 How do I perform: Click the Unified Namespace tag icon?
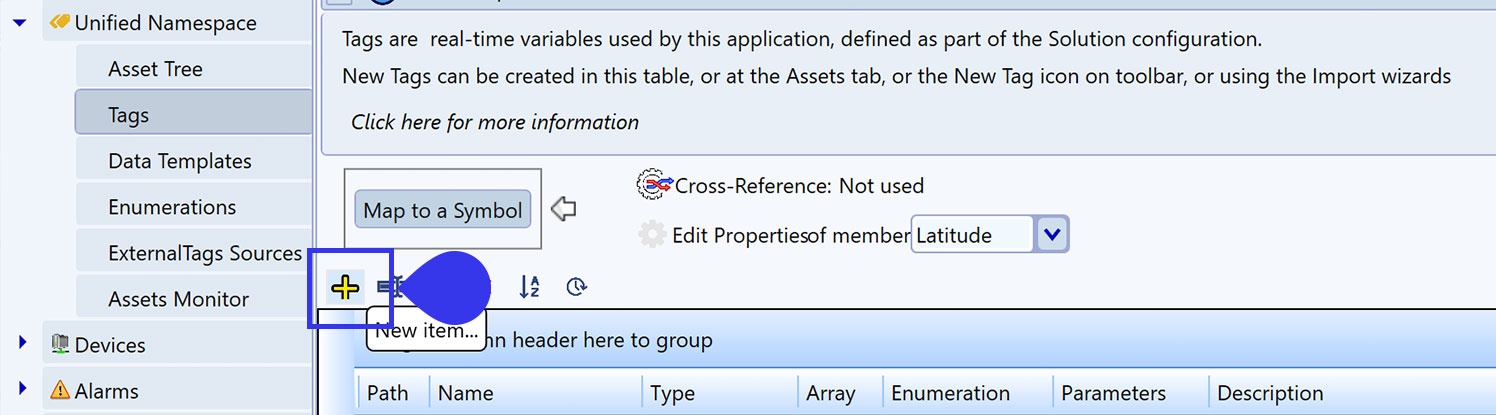(x=60, y=23)
